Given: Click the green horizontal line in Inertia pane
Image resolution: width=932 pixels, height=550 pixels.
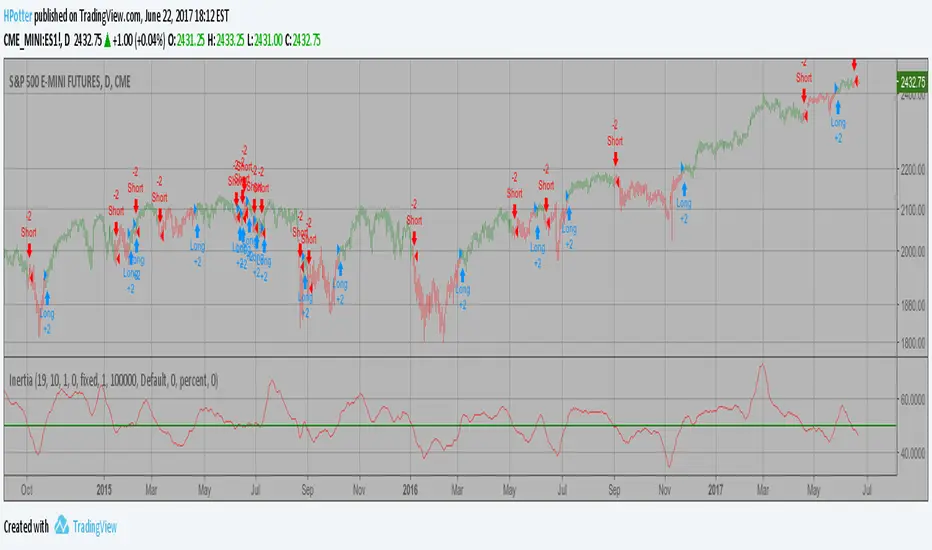Looking at the screenshot, I should click(x=450, y=425).
